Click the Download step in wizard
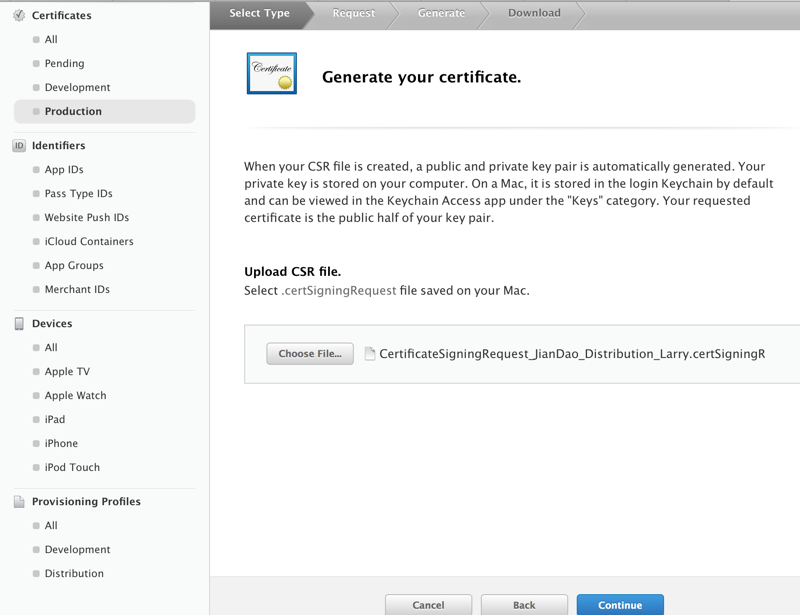 click(x=534, y=13)
